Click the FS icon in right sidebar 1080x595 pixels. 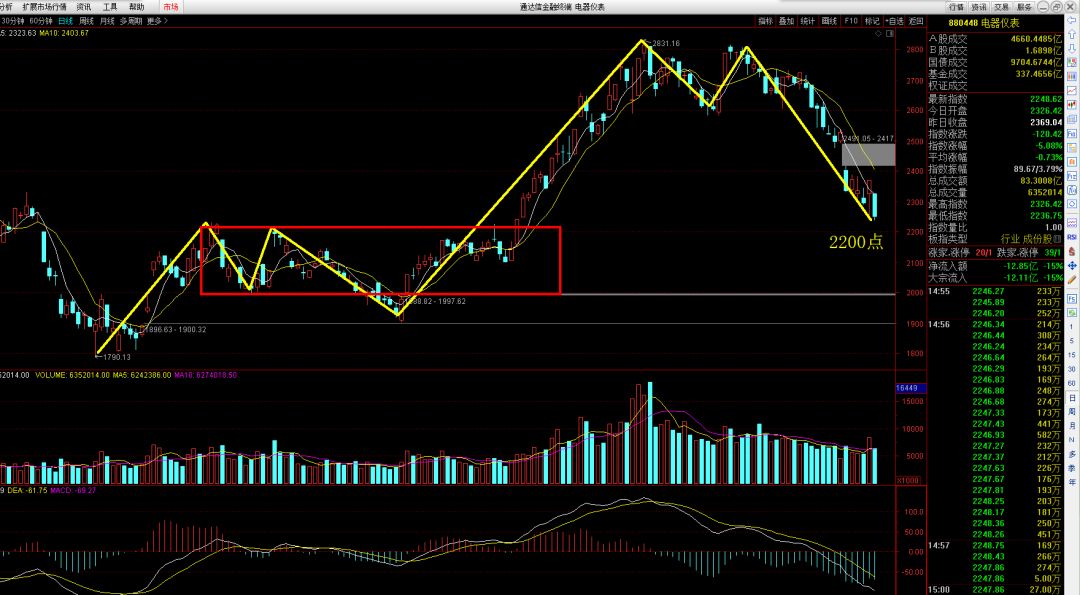(x=1072, y=299)
